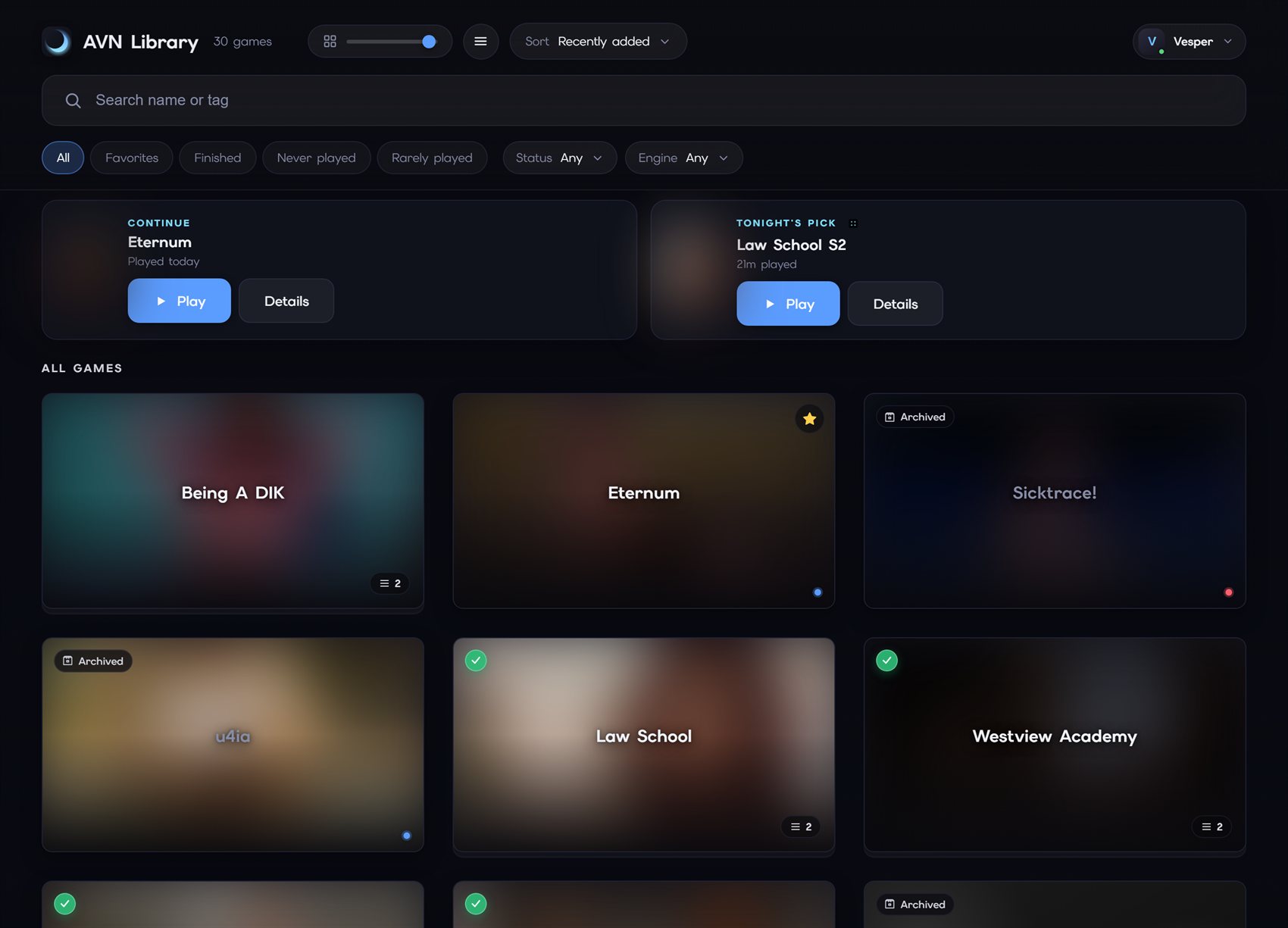Click the red status dot on Sicktrace! card
Viewport: 1288px width, 928px height.
[x=1228, y=592]
